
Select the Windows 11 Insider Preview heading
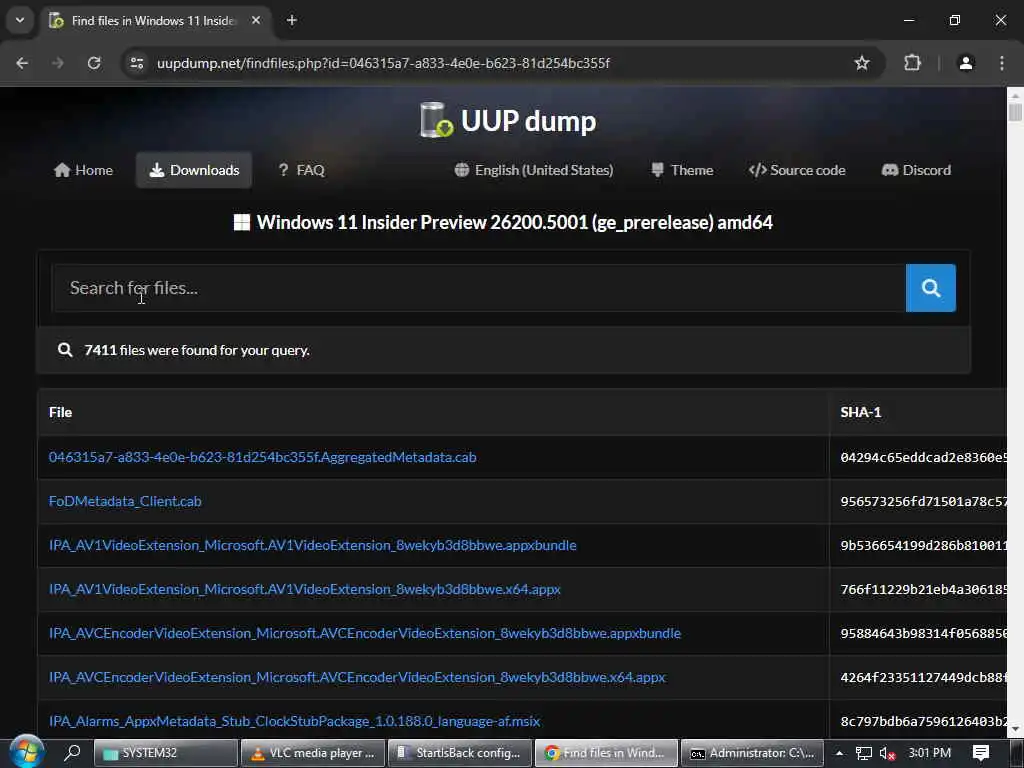515,222
